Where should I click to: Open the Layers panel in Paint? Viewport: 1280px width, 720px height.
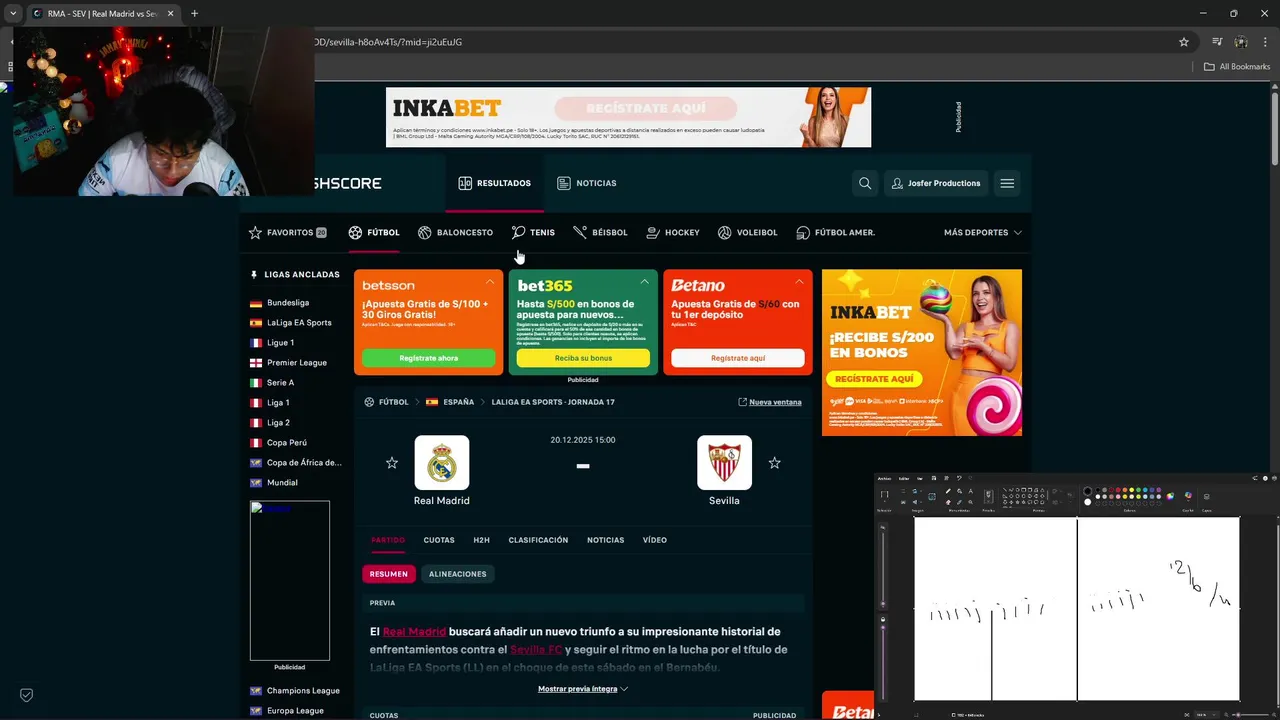(x=1206, y=497)
